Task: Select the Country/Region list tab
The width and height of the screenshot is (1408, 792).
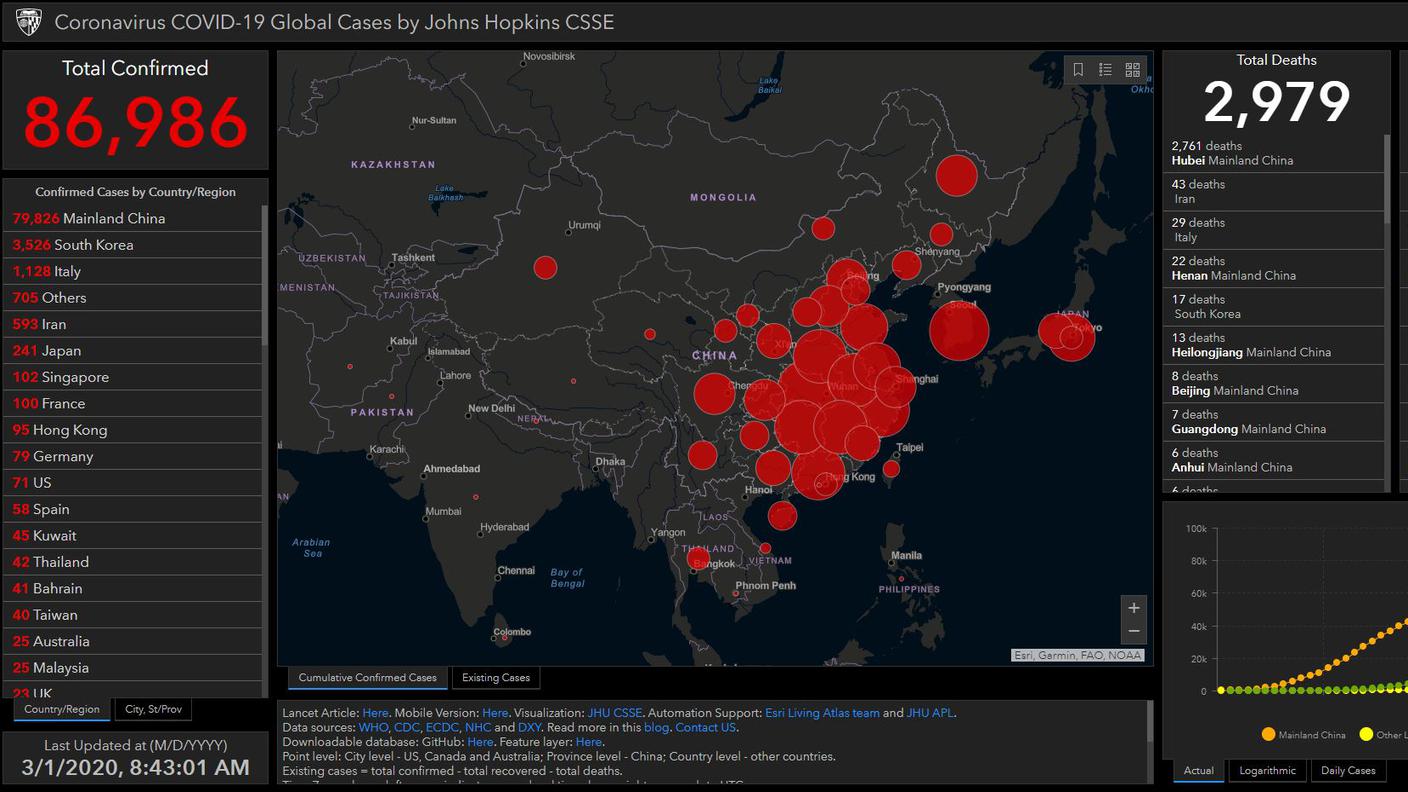Action: pos(62,709)
